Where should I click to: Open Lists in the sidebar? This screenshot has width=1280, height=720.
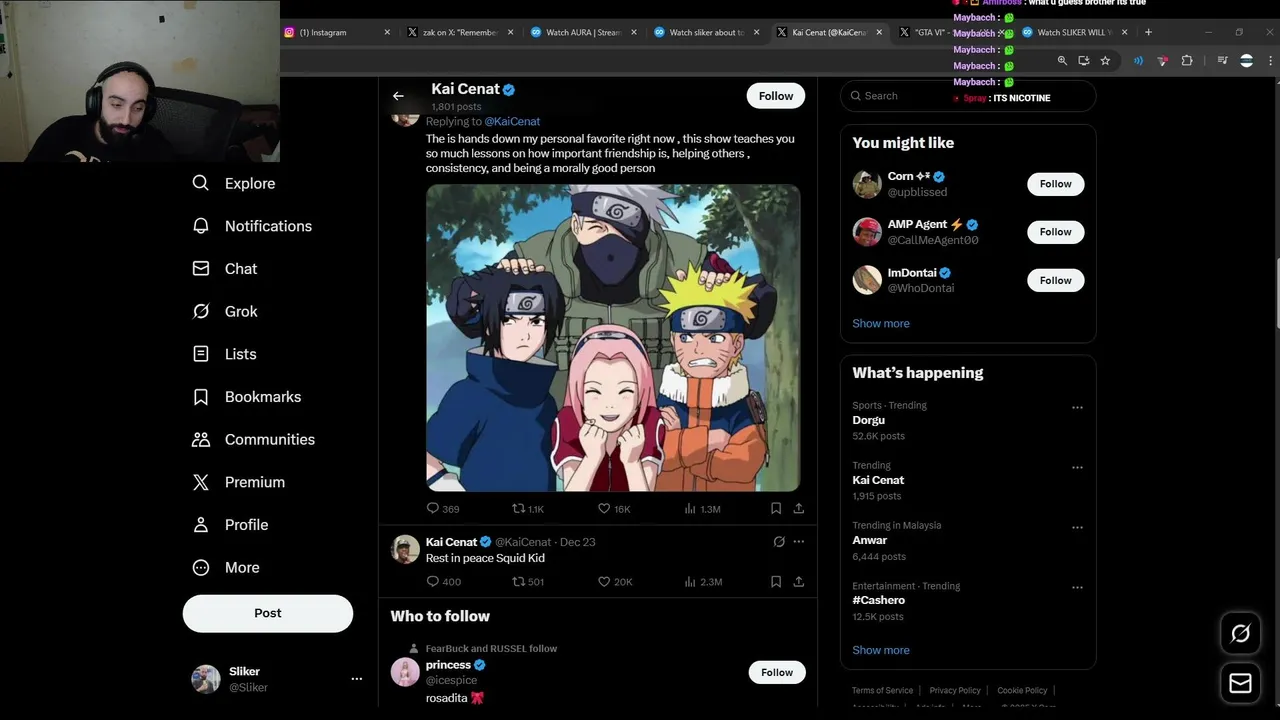point(225,354)
